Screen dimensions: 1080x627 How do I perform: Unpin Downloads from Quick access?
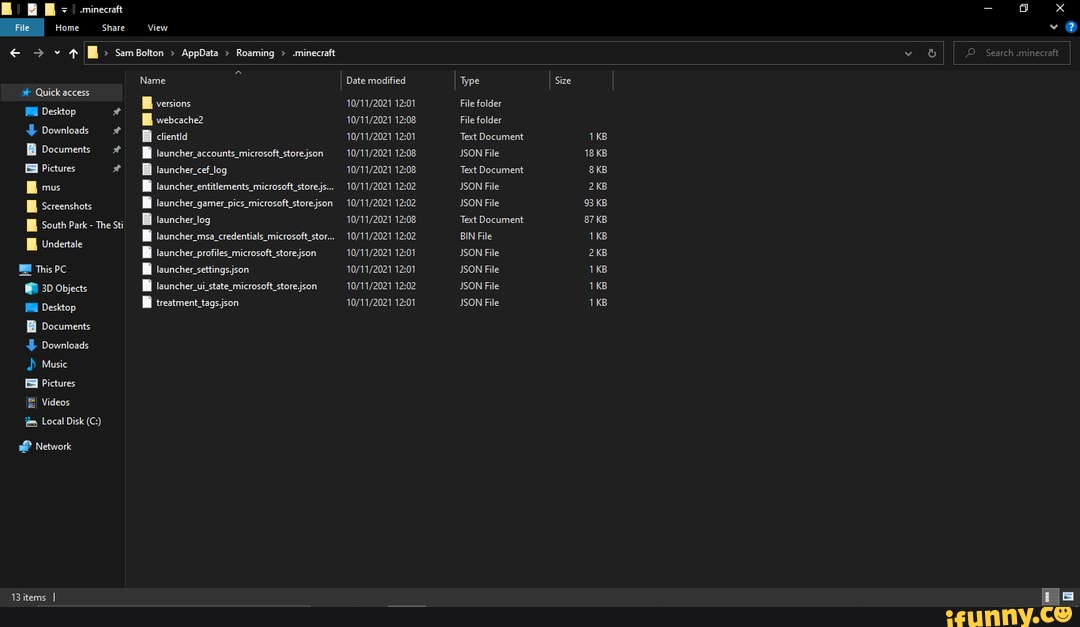[x=116, y=130]
